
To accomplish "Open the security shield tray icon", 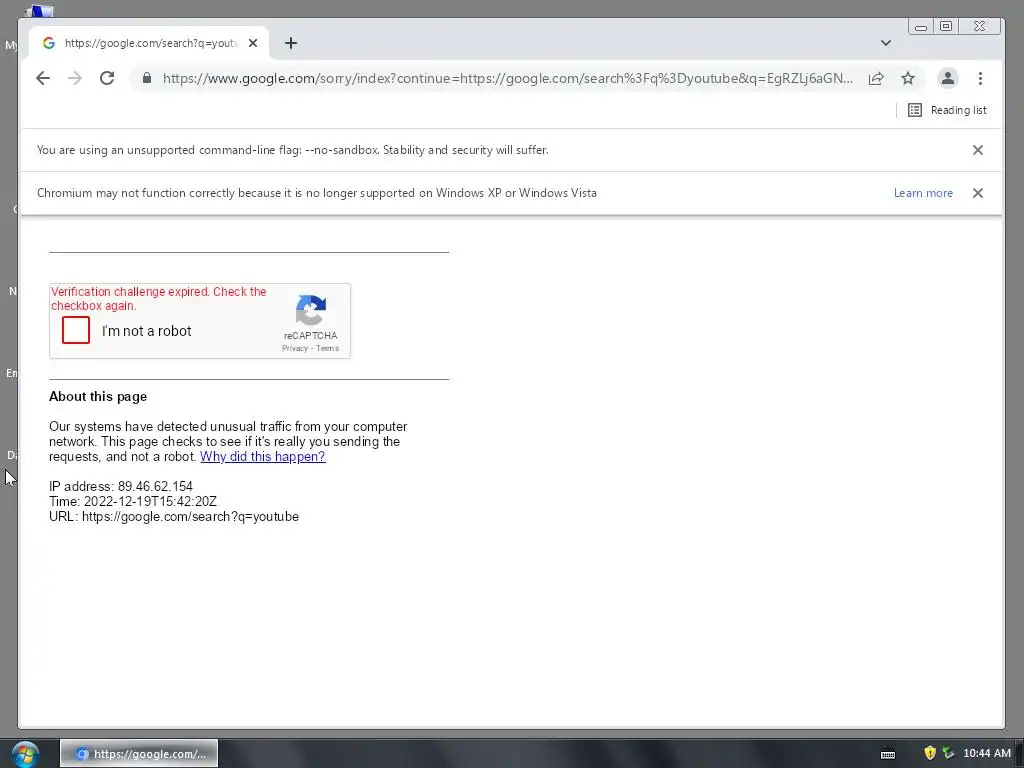I will (x=930, y=753).
